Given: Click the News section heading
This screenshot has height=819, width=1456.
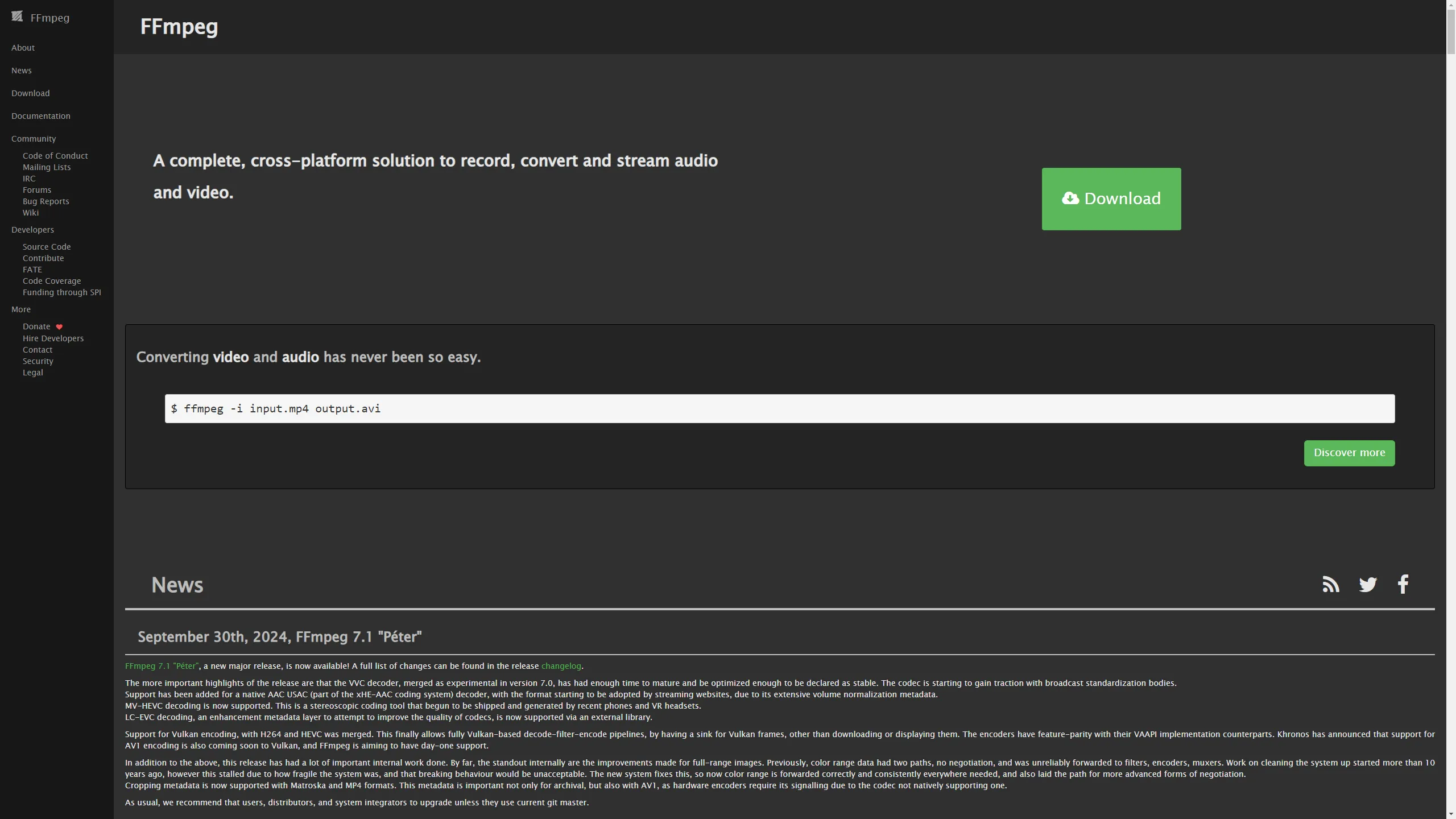Looking at the screenshot, I should click(x=177, y=585).
